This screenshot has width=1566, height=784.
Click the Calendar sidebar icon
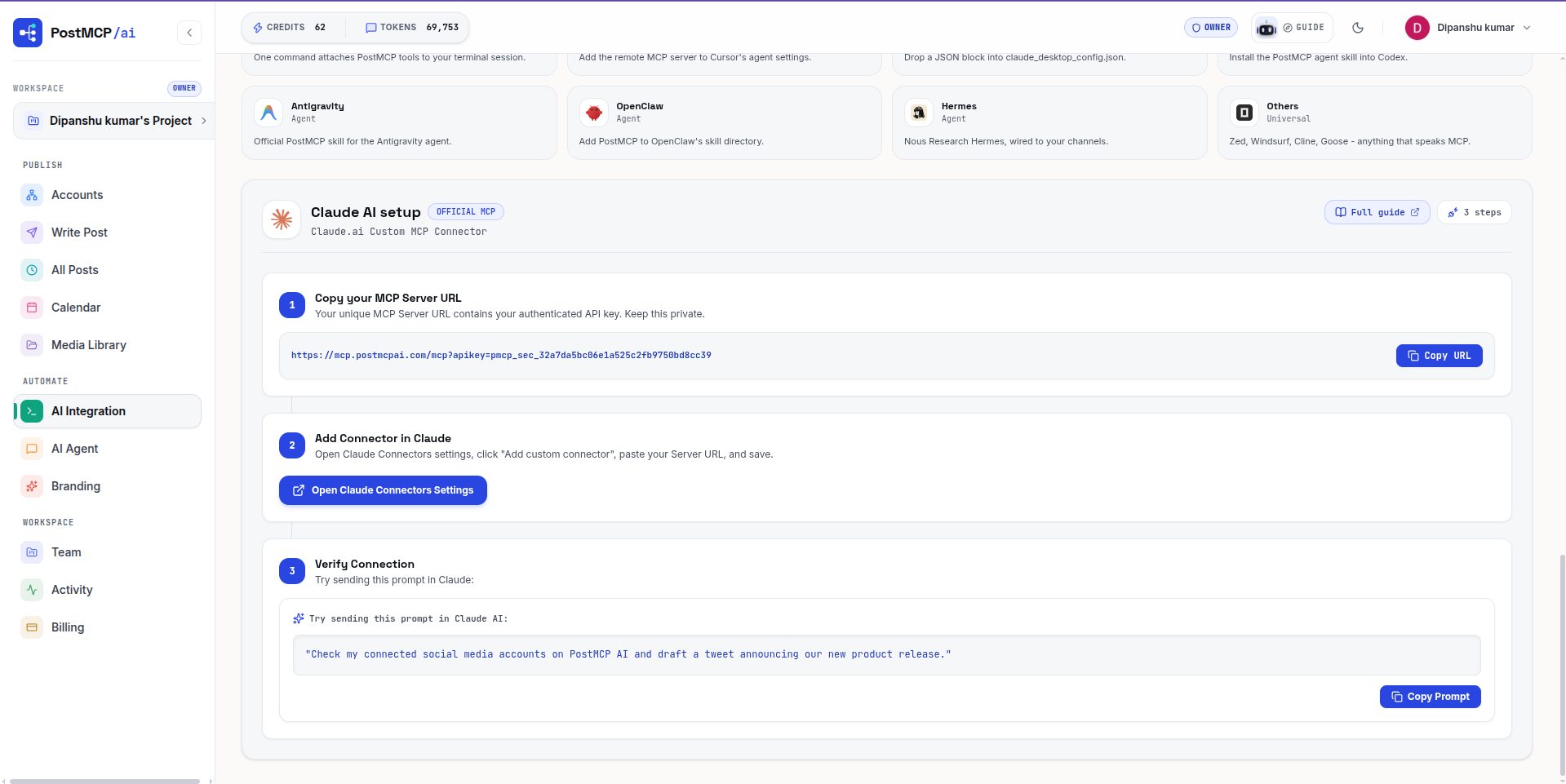click(x=32, y=308)
